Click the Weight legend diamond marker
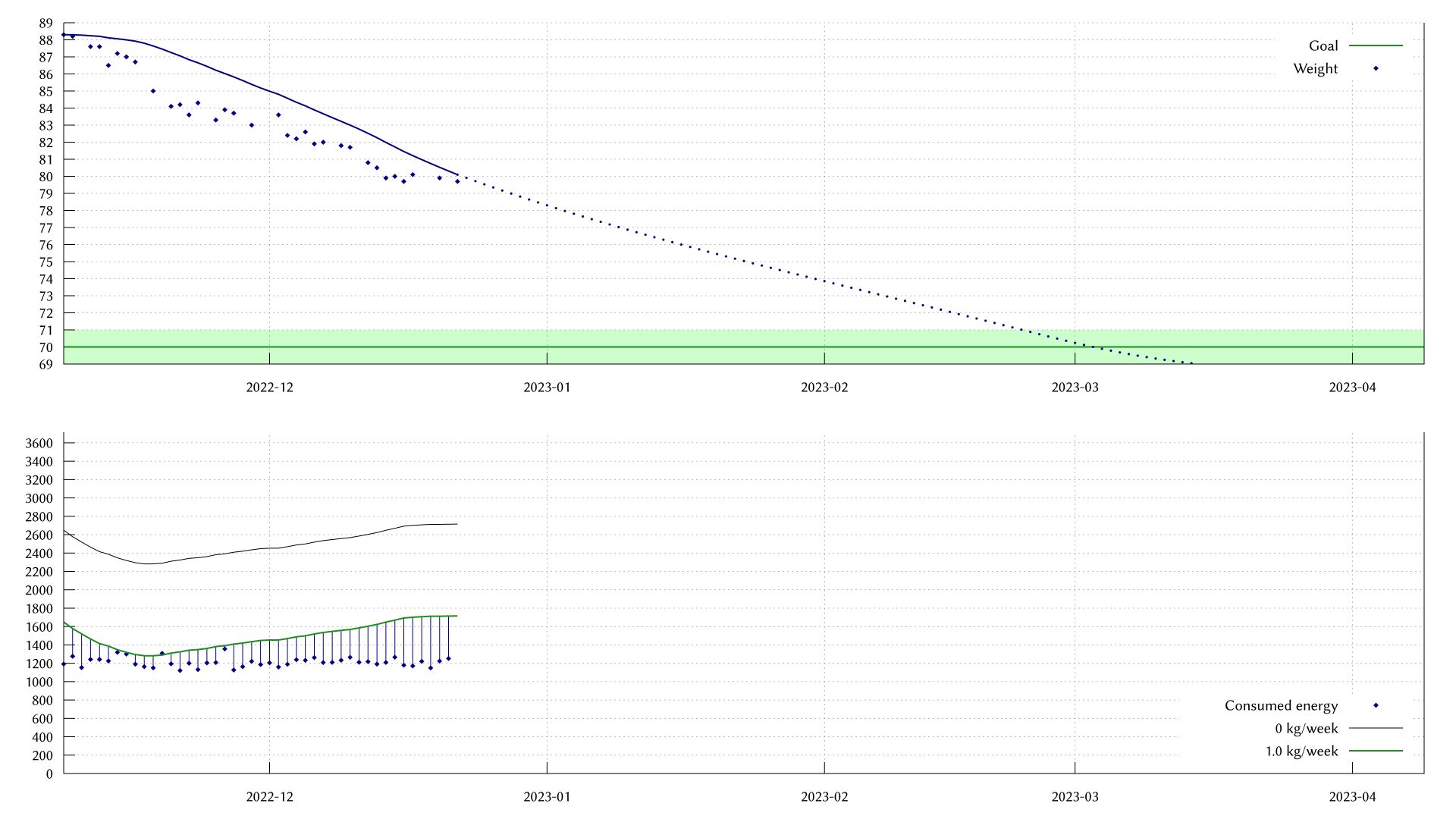The image size is (1456, 819). click(x=1375, y=67)
